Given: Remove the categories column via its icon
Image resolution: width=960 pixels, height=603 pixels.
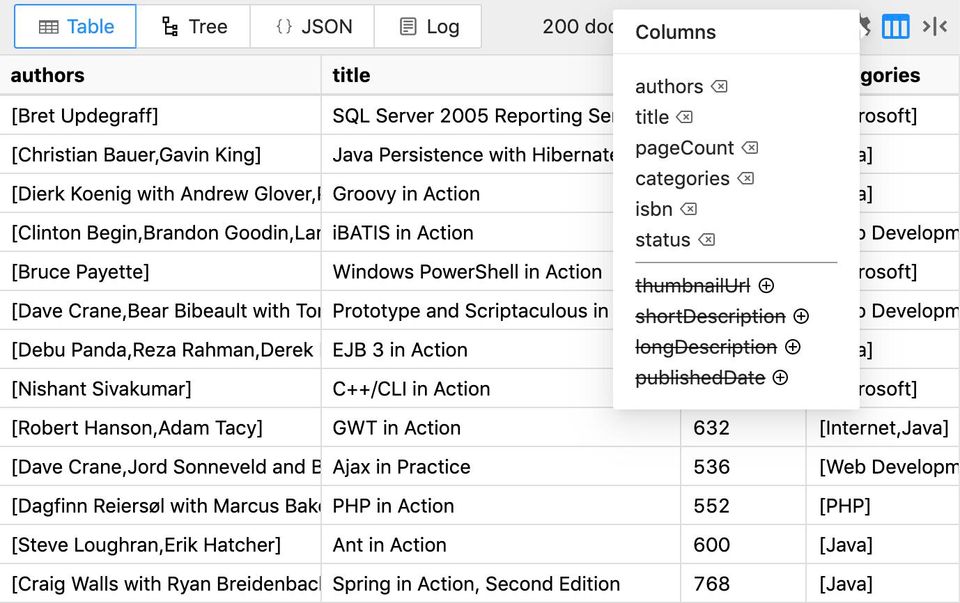Looking at the screenshot, I should point(746,178).
